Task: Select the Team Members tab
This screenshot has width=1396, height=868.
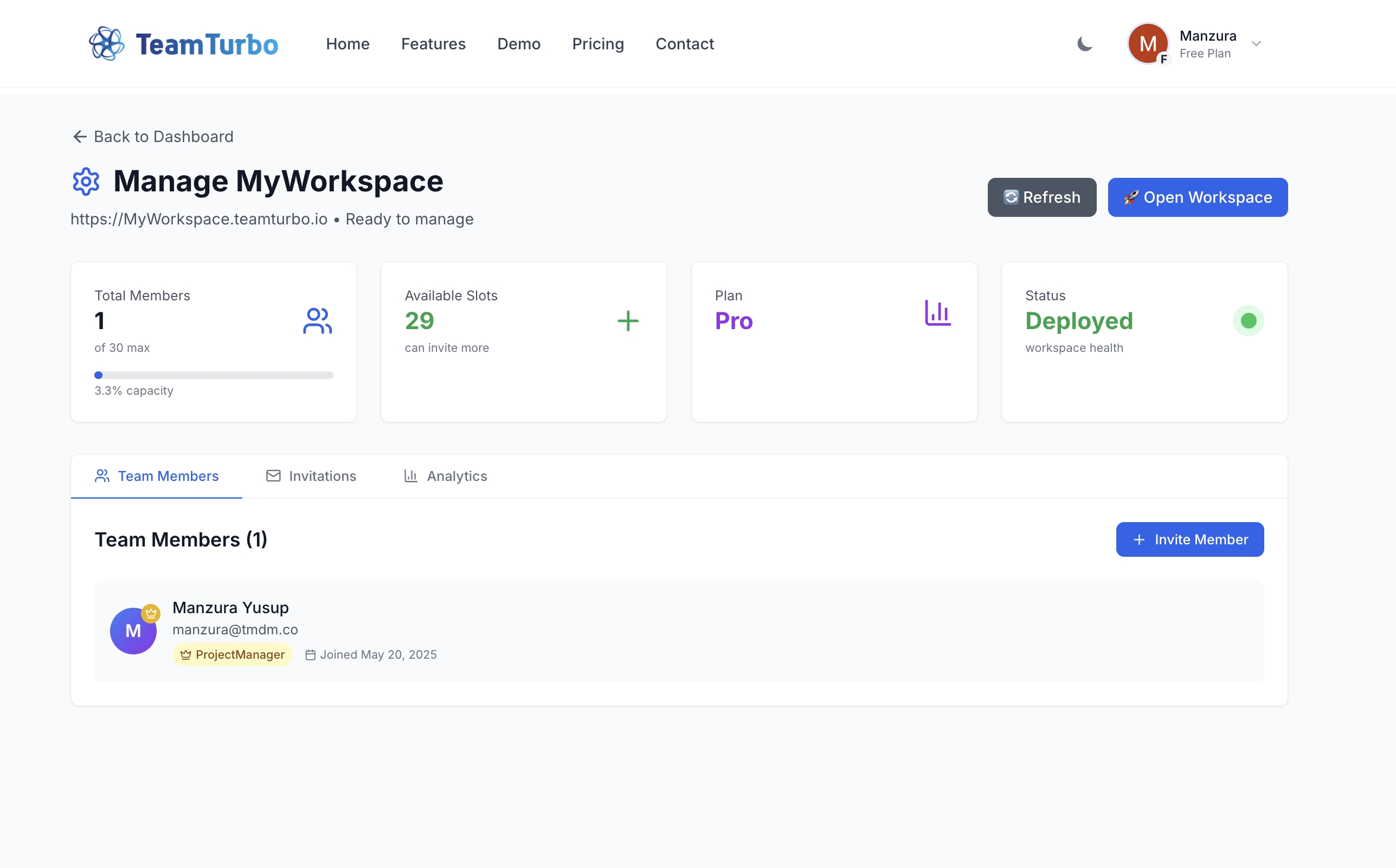Action: [157, 476]
